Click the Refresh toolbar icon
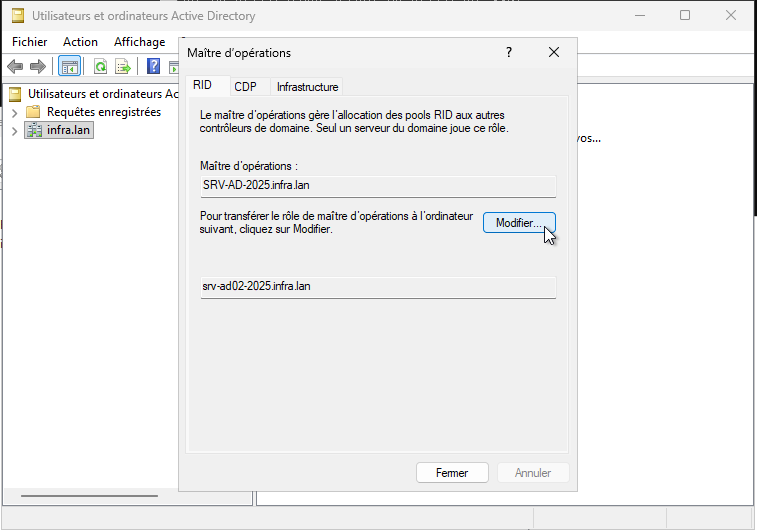757x530 pixels. [101, 66]
